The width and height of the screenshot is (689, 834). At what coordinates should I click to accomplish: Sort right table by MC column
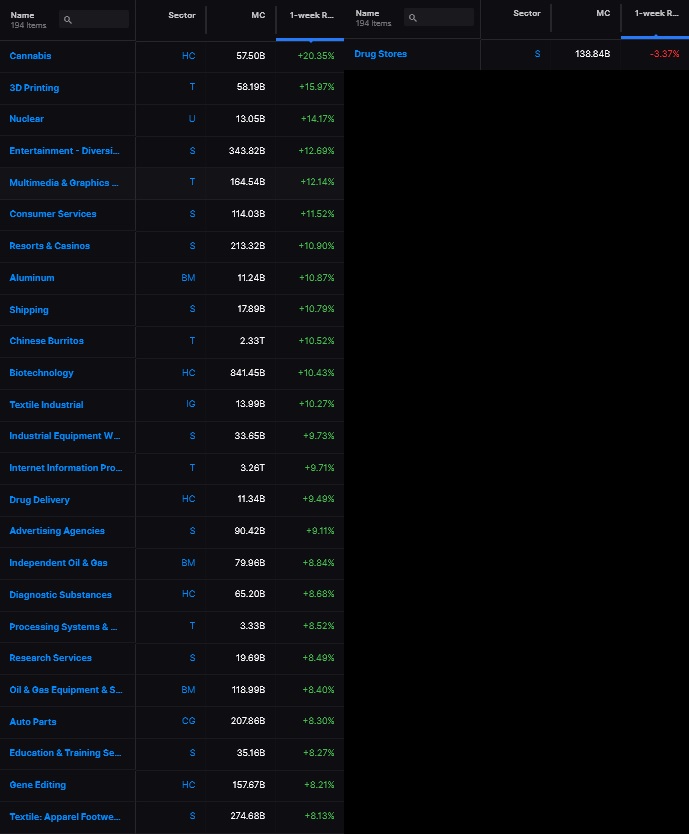click(x=603, y=13)
